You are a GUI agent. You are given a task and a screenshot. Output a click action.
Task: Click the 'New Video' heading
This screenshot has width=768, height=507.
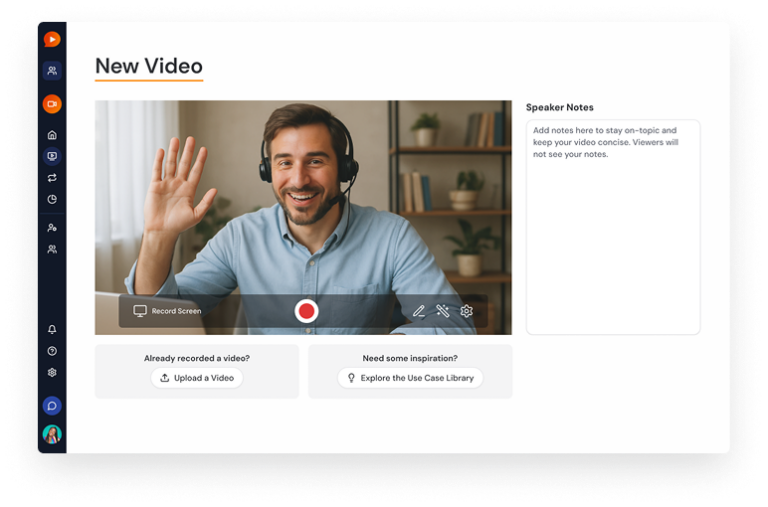(x=149, y=66)
